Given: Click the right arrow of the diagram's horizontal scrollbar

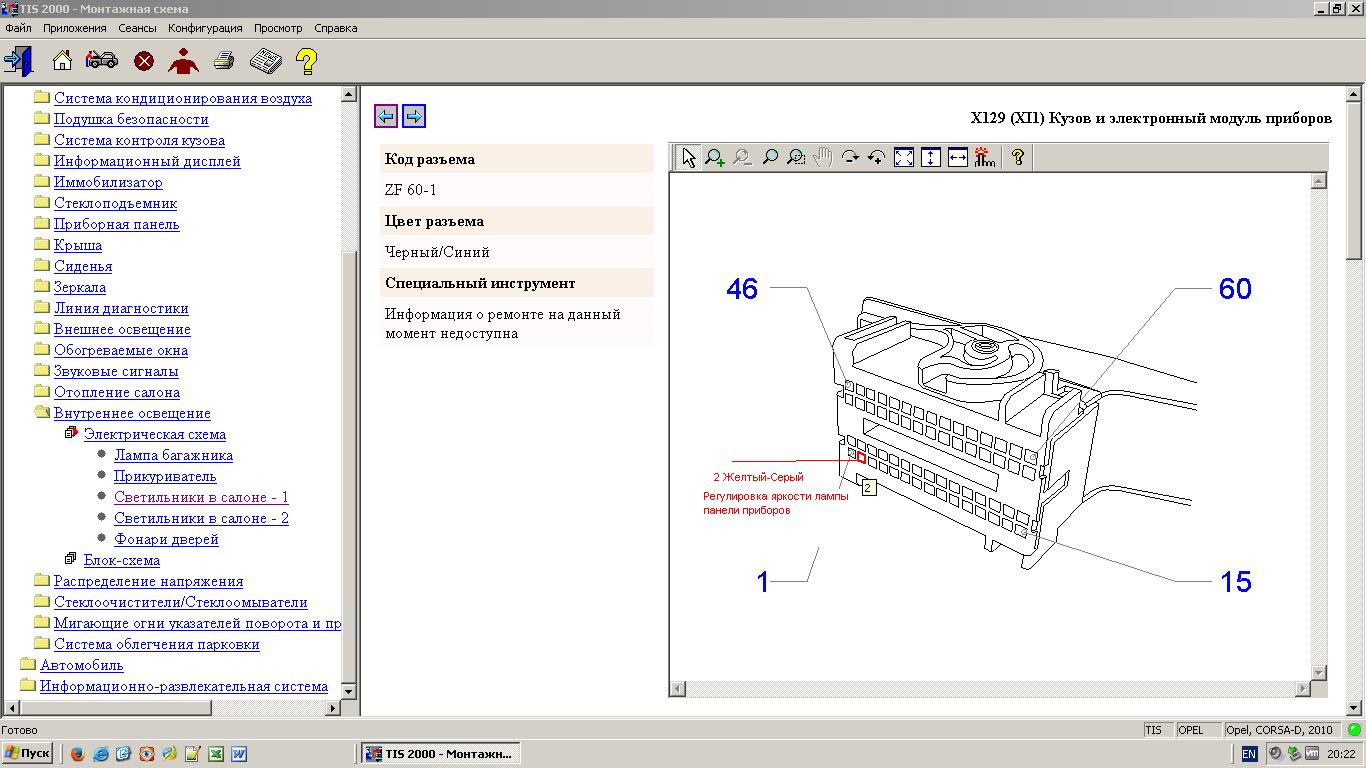Looking at the screenshot, I should tap(1302, 689).
